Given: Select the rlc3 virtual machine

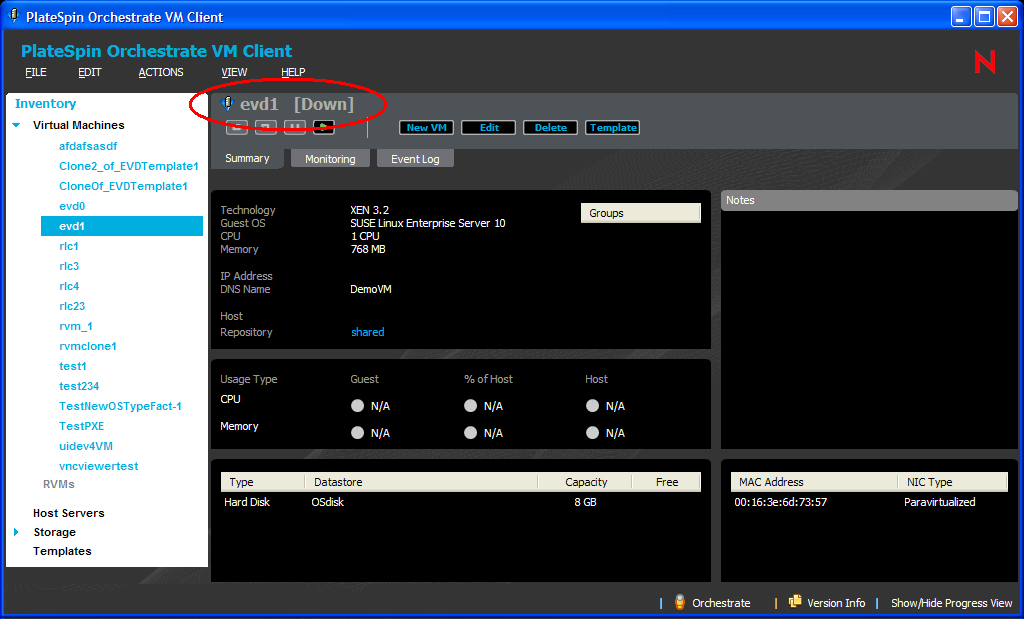Looking at the screenshot, I should (x=69, y=266).
